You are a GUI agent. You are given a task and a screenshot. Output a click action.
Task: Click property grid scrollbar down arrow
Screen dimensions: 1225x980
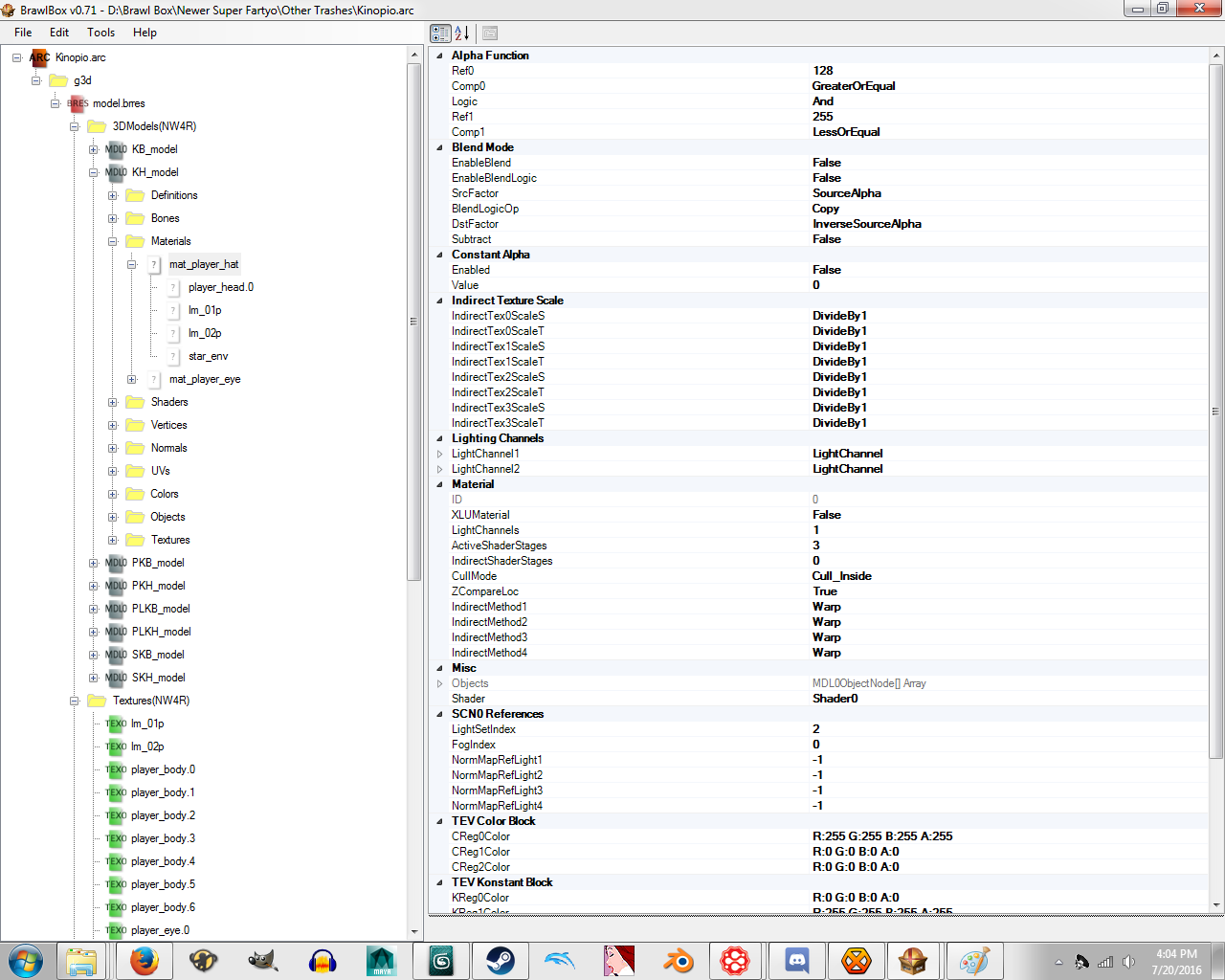(1216, 904)
